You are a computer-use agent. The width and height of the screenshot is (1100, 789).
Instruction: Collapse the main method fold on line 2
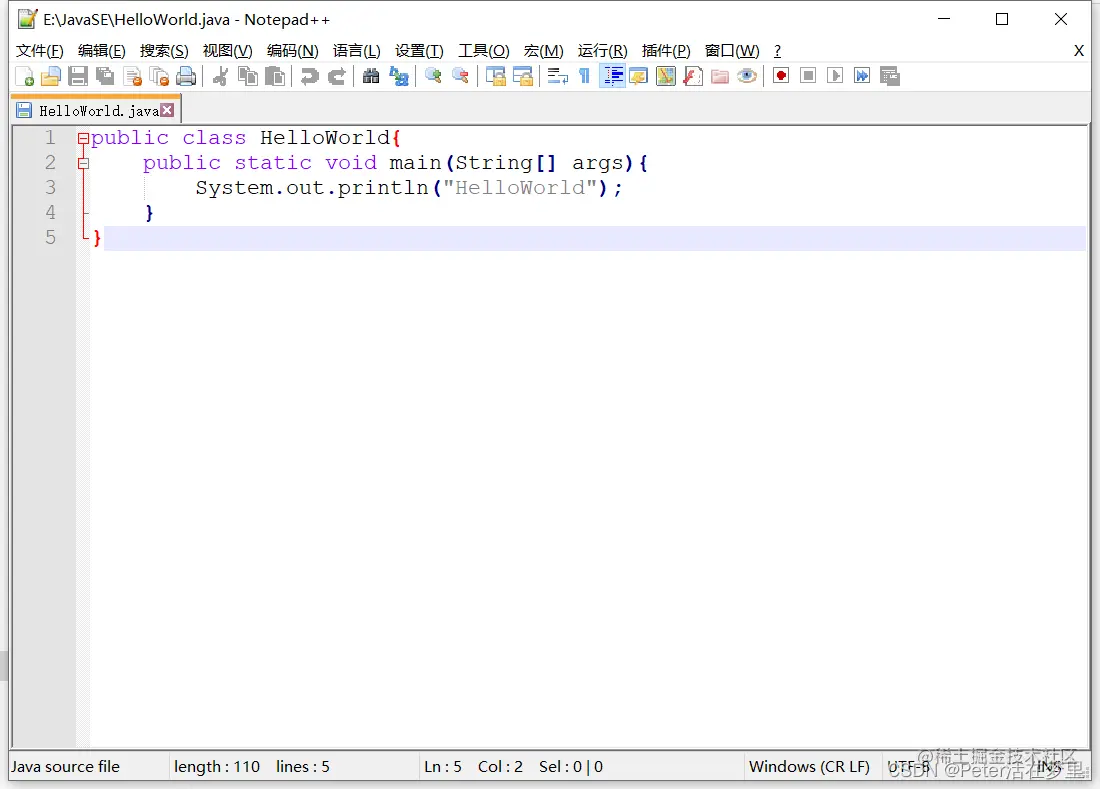[83, 163]
